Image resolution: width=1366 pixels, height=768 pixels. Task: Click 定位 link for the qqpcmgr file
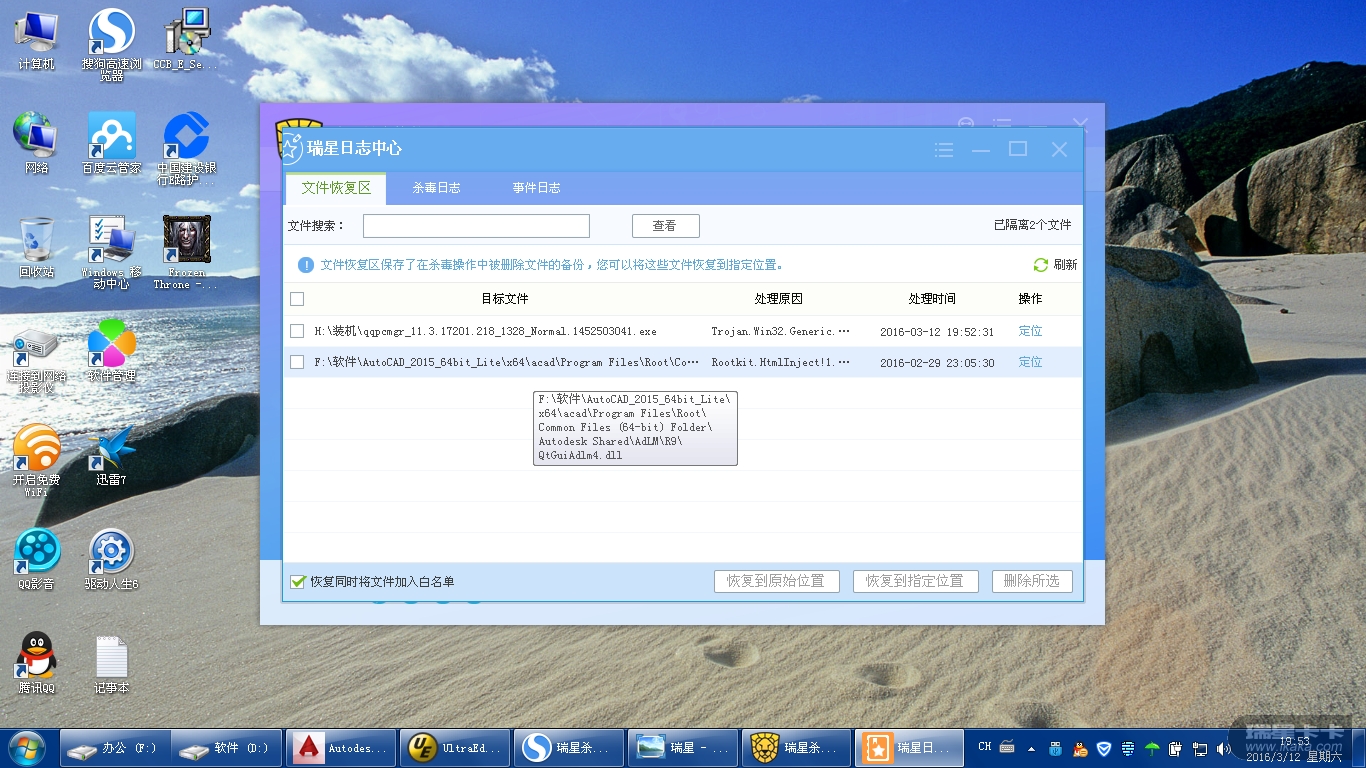coord(1030,331)
